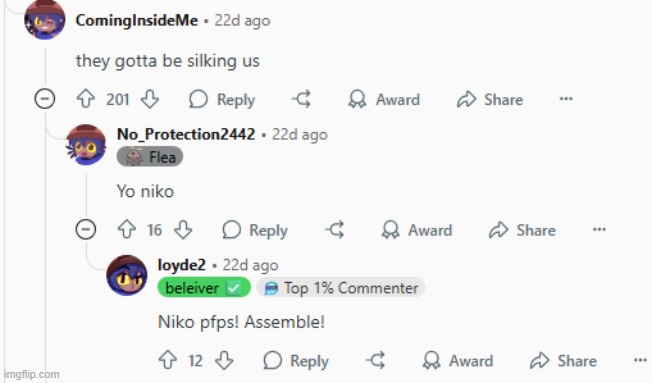652x383 pixels.
Task: Downvote the "Yo niko" comment
Action: coord(183,230)
